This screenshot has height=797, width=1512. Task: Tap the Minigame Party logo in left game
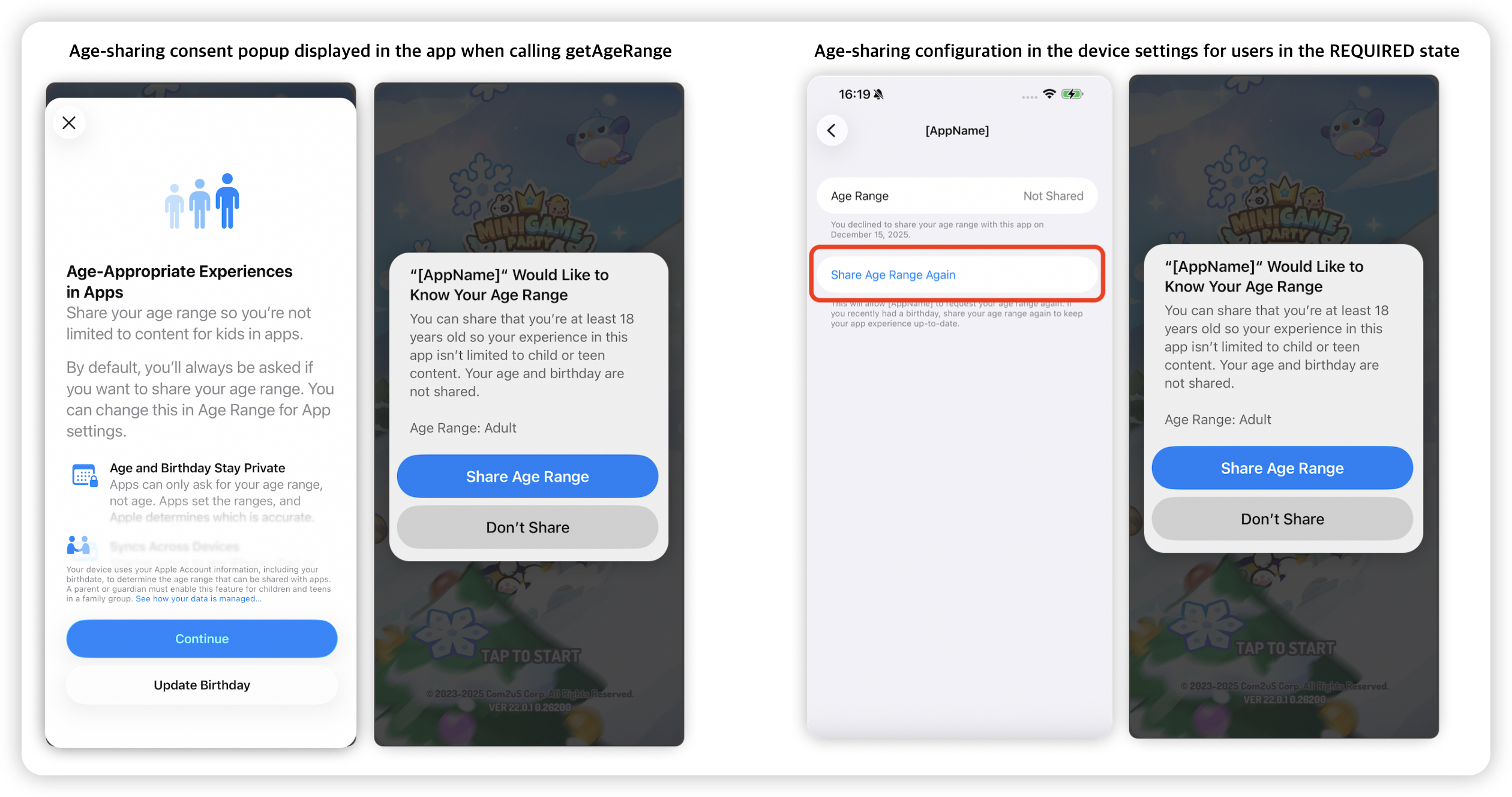point(528,222)
